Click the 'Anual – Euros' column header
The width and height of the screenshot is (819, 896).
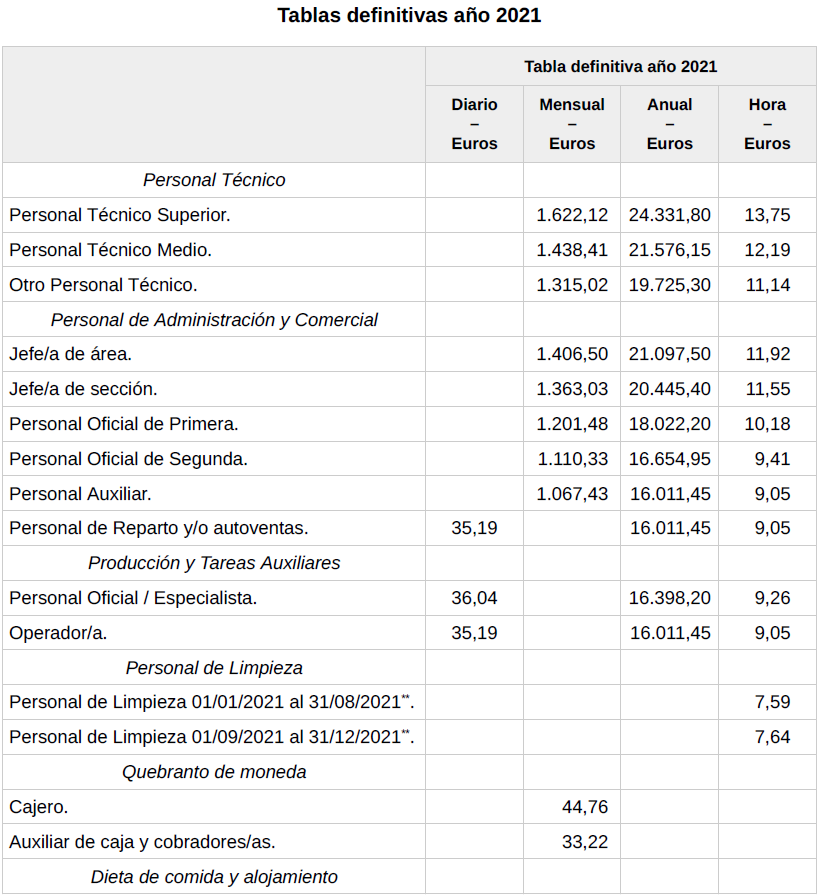(x=669, y=124)
